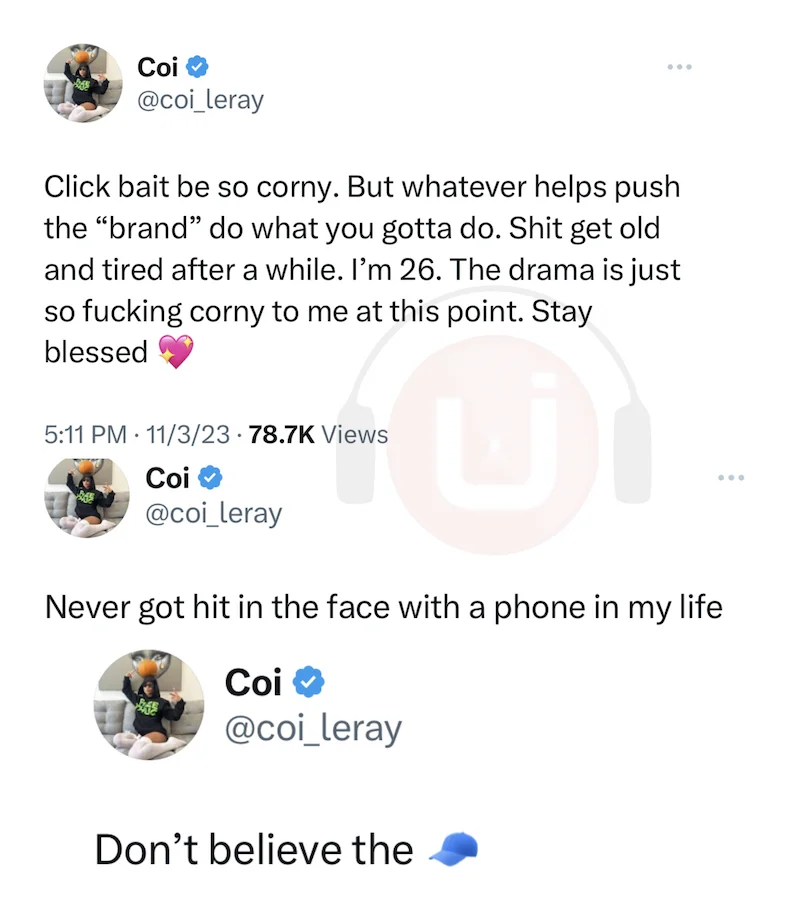Click the 'Never got hit in the face' tweet text
Screen dimensions: 800x915
tap(383, 607)
